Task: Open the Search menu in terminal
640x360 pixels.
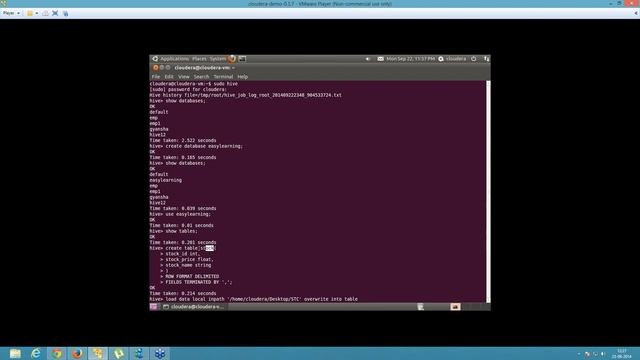Action: click(x=201, y=77)
